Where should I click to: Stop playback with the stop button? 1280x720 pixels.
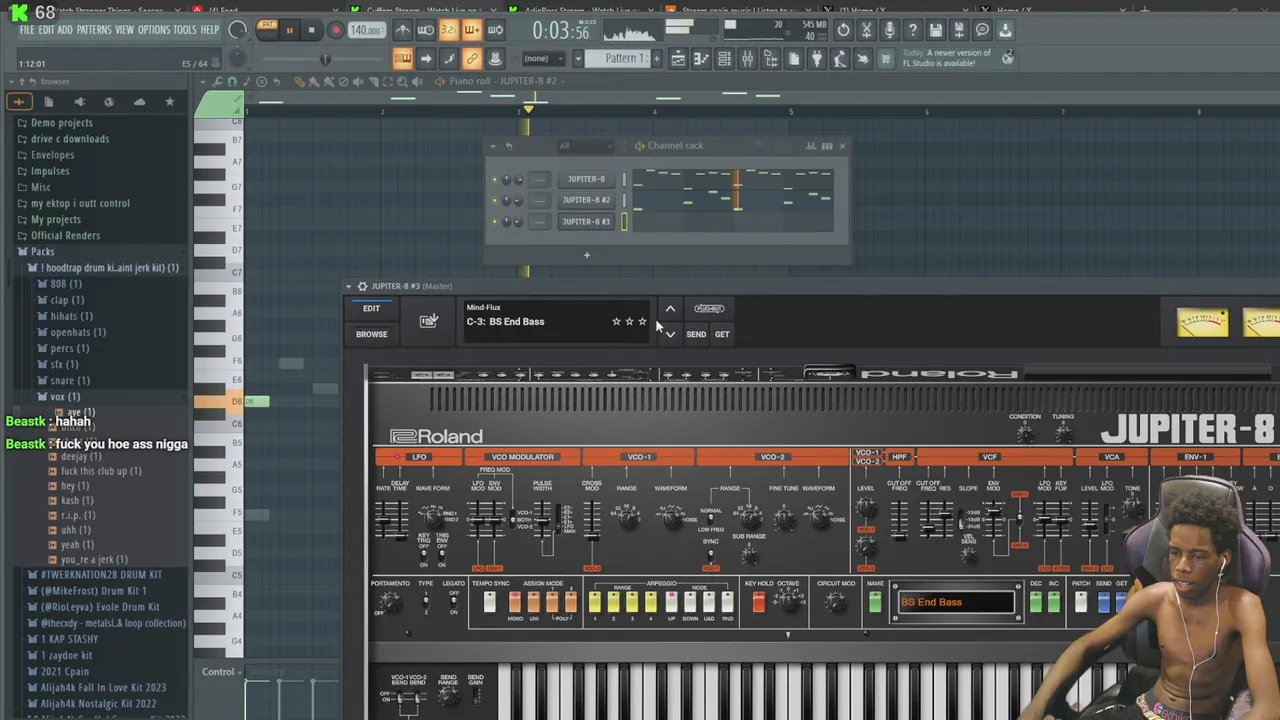(x=311, y=30)
